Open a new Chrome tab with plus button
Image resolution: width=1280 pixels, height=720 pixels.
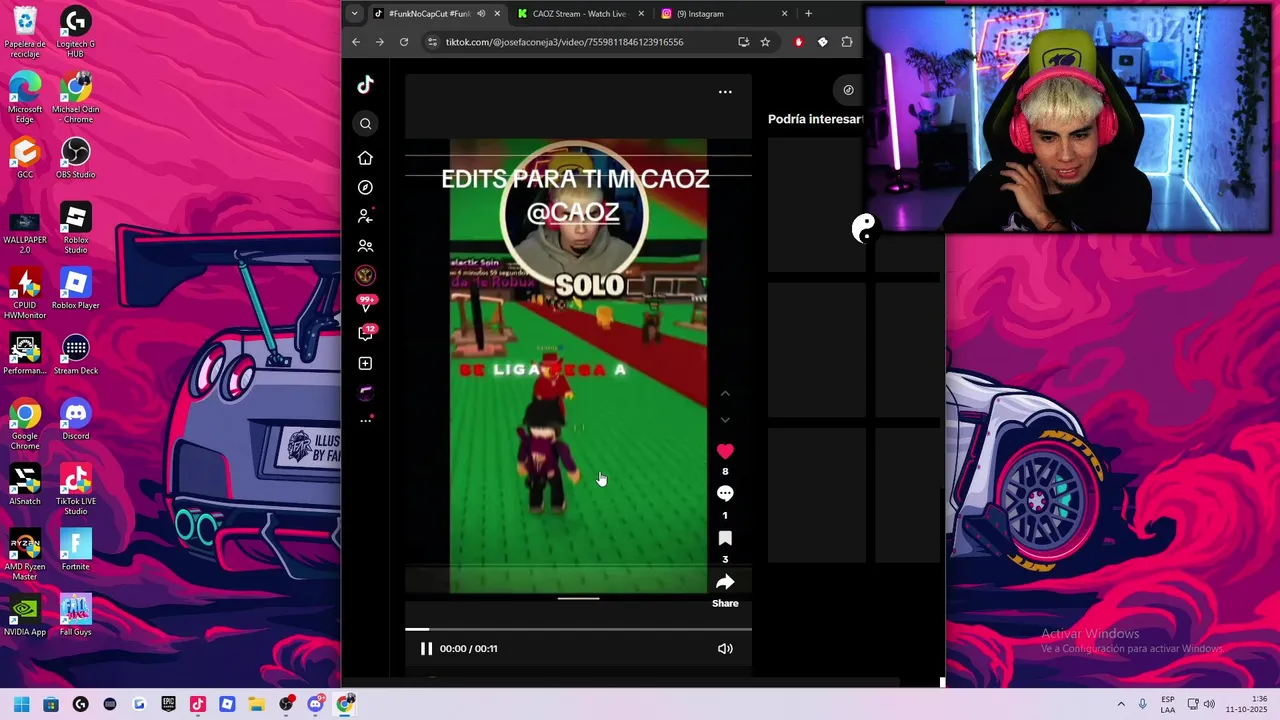(x=808, y=14)
